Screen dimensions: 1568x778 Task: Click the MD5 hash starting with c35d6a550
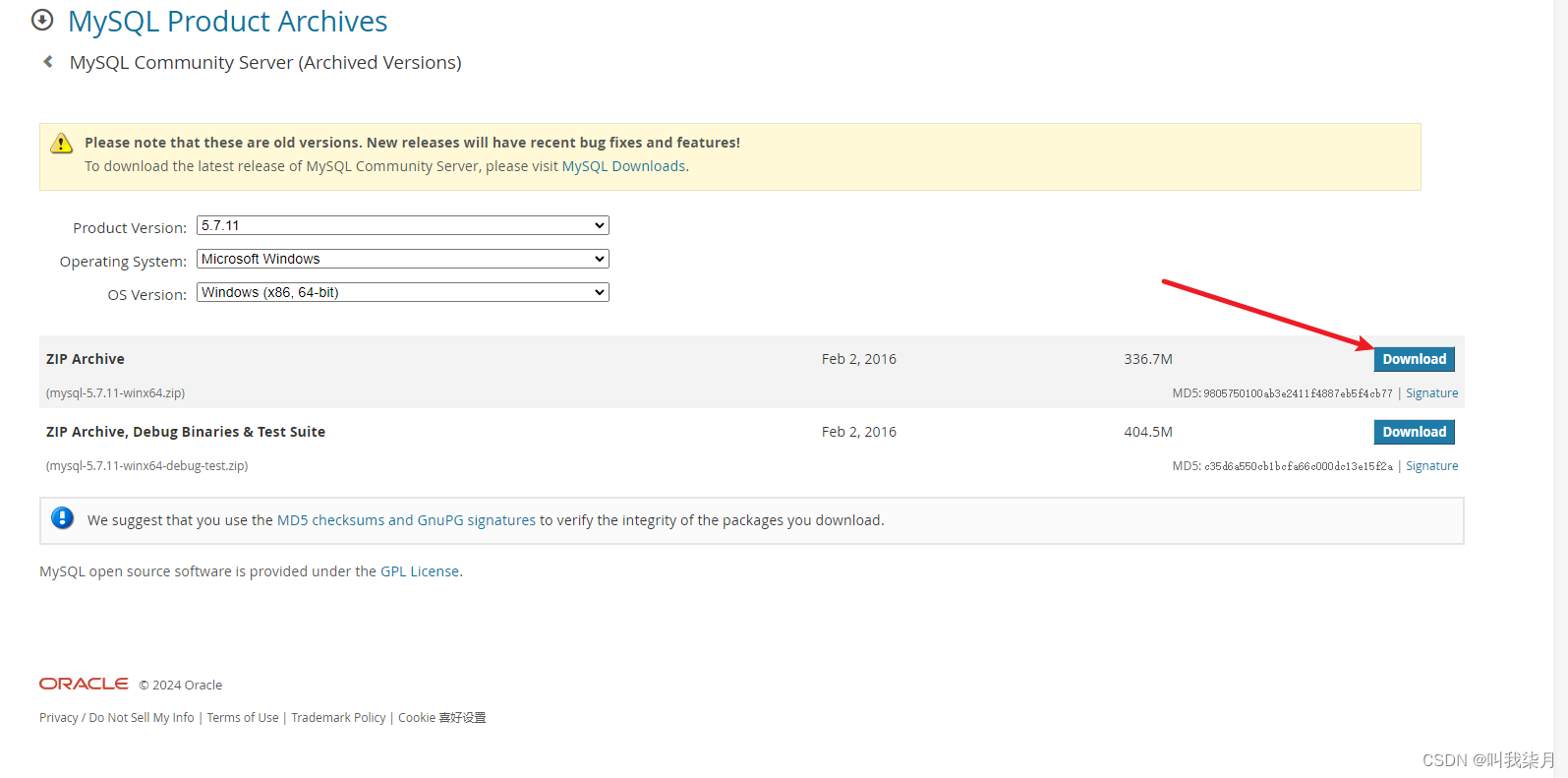click(x=1298, y=466)
